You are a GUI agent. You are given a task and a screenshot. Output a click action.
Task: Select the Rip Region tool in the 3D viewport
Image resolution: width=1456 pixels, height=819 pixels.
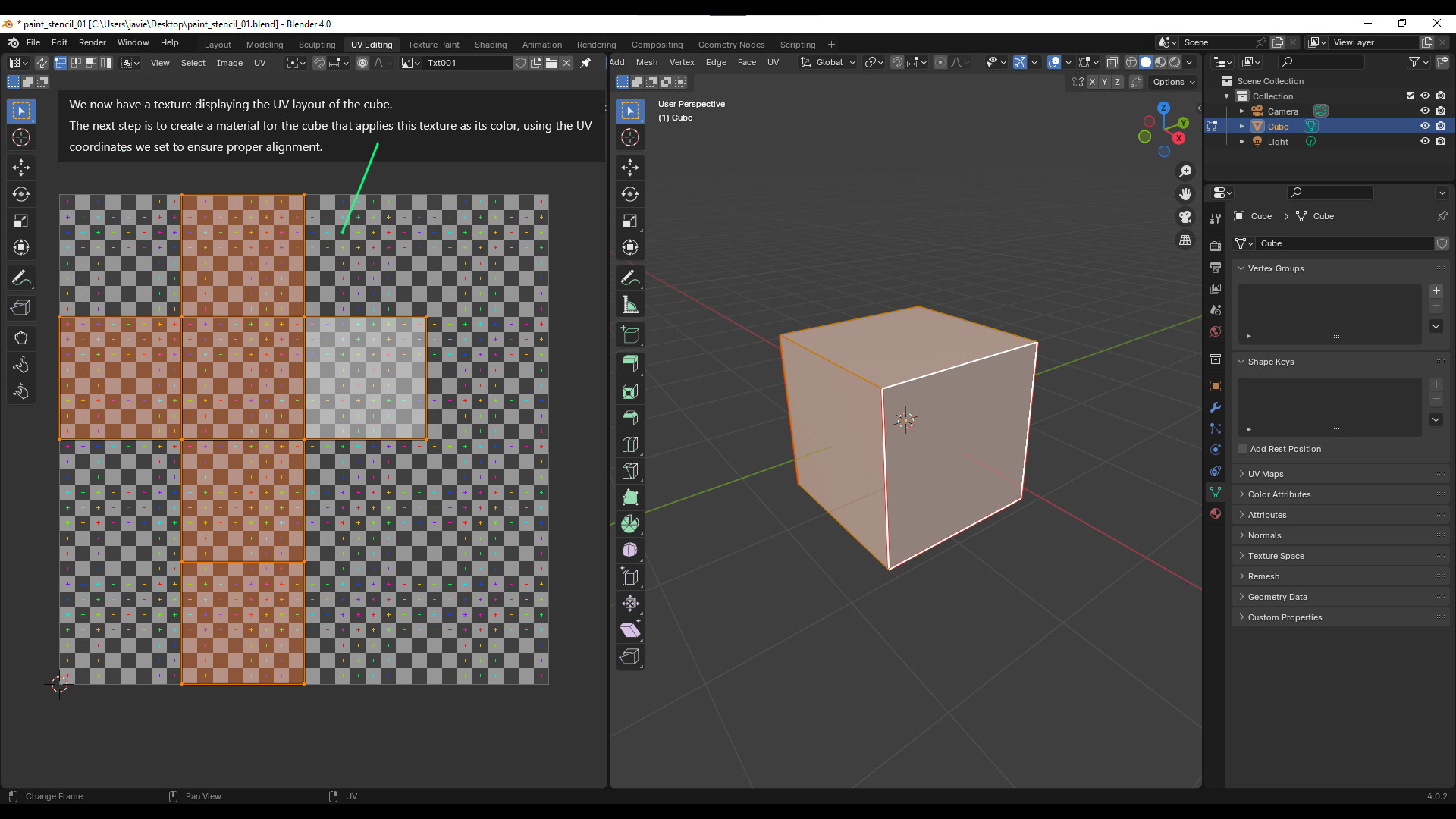630,656
